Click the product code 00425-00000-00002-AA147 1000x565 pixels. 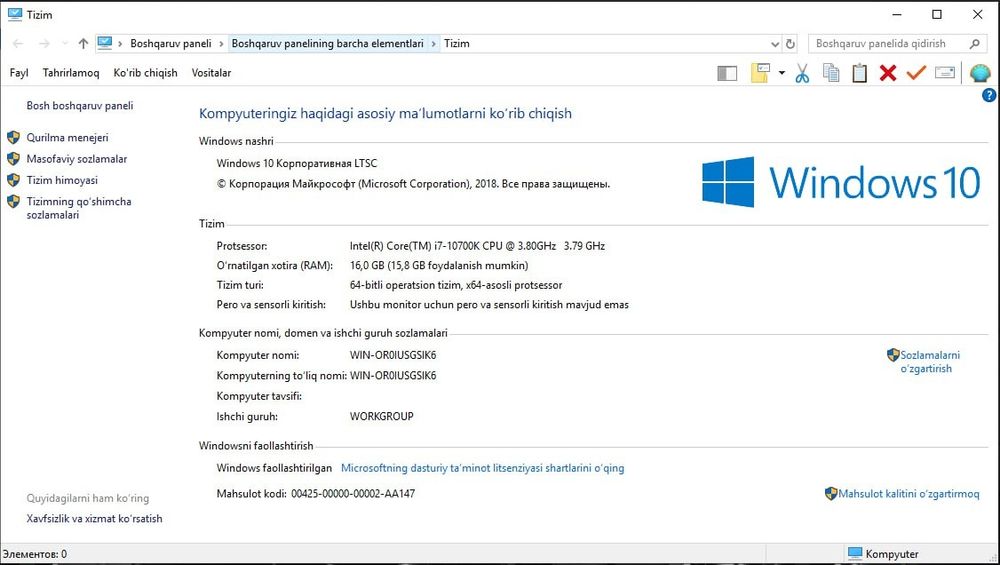click(x=353, y=494)
